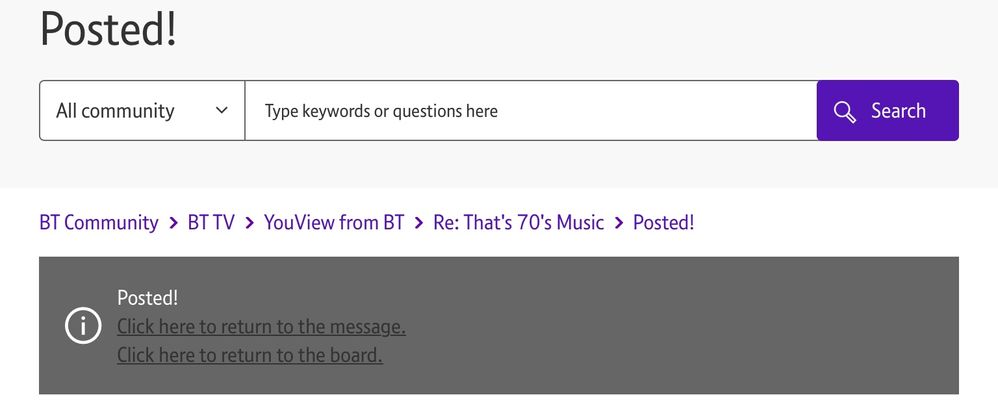The width and height of the screenshot is (998, 410).
Task: Open the All community dropdown
Action: (x=142, y=111)
